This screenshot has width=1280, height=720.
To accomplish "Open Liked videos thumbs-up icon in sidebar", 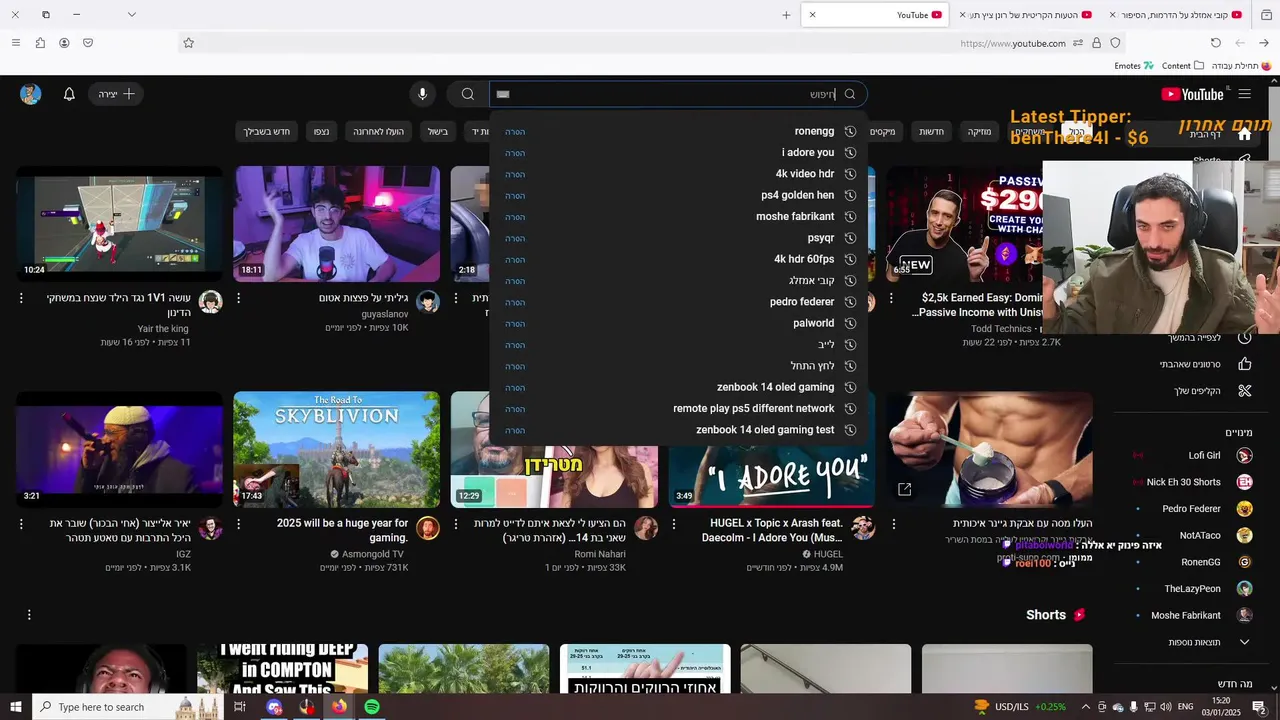I will click(x=1245, y=364).
